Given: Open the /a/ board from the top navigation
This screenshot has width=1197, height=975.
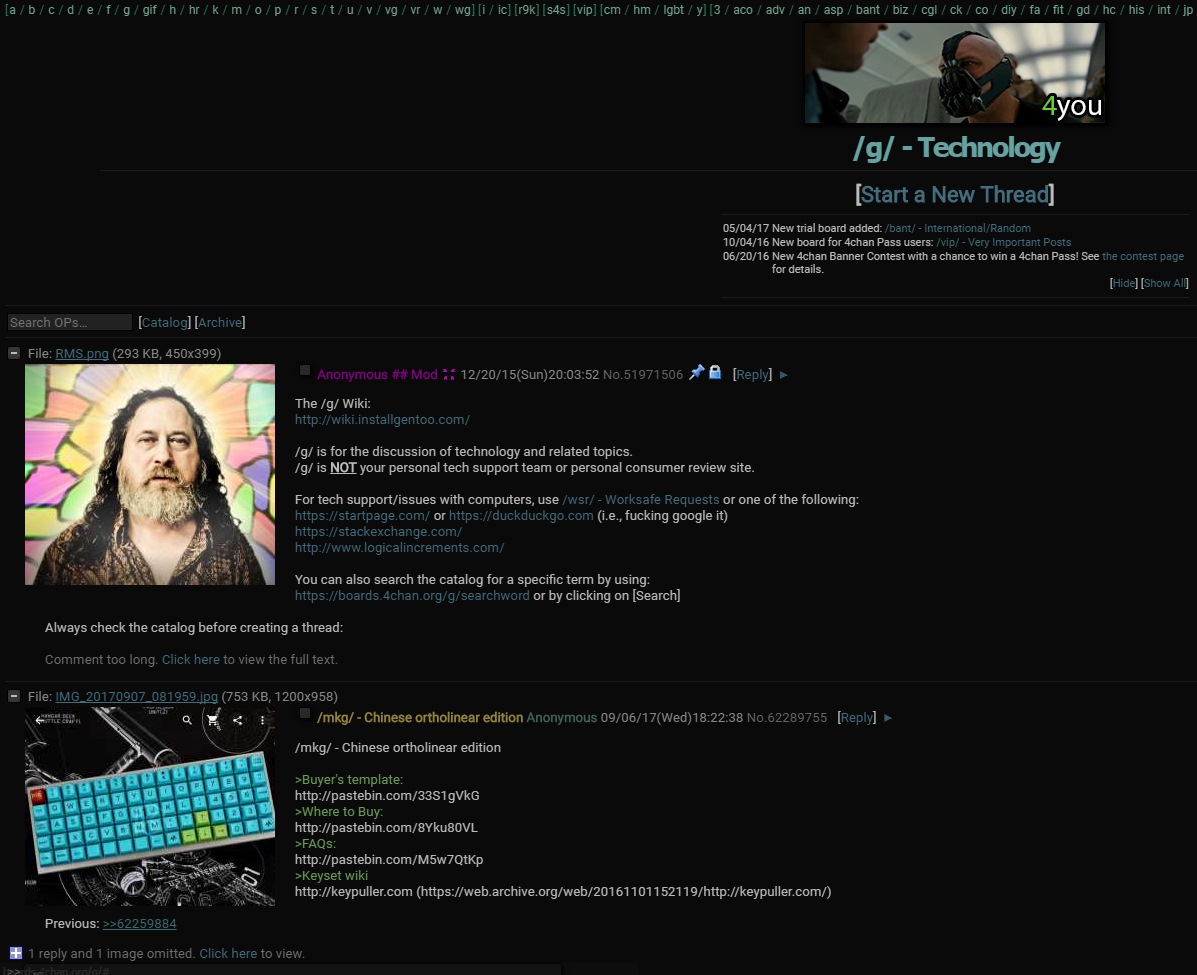Looking at the screenshot, I should tap(11, 9).
